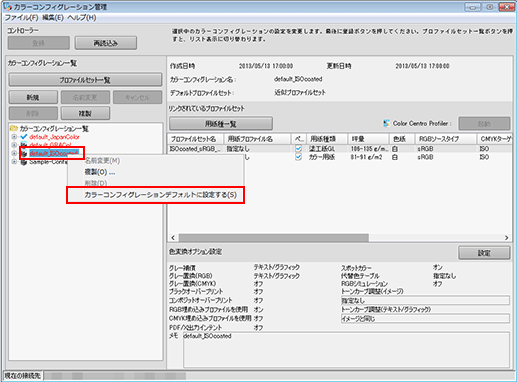Image resolution: width=517 pixels, height=382 pixels.
Task: Click the disabled 登録 button in コントローラー
Action: [x=39, y=43]
